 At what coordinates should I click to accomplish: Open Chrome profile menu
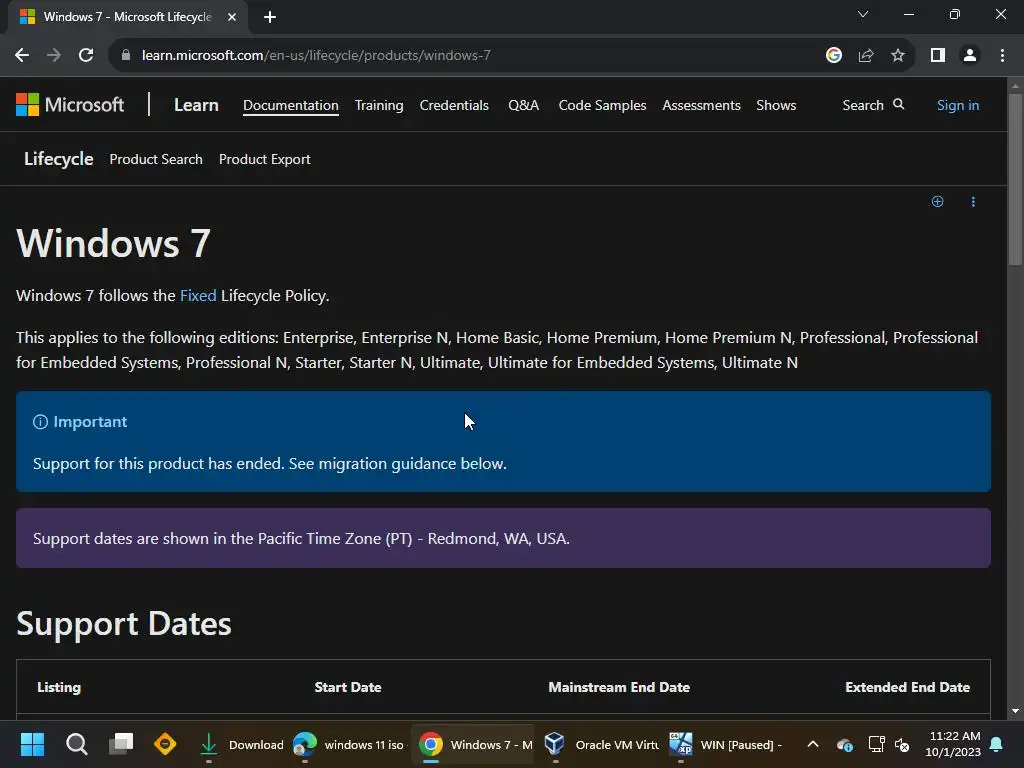coord(970,56)
